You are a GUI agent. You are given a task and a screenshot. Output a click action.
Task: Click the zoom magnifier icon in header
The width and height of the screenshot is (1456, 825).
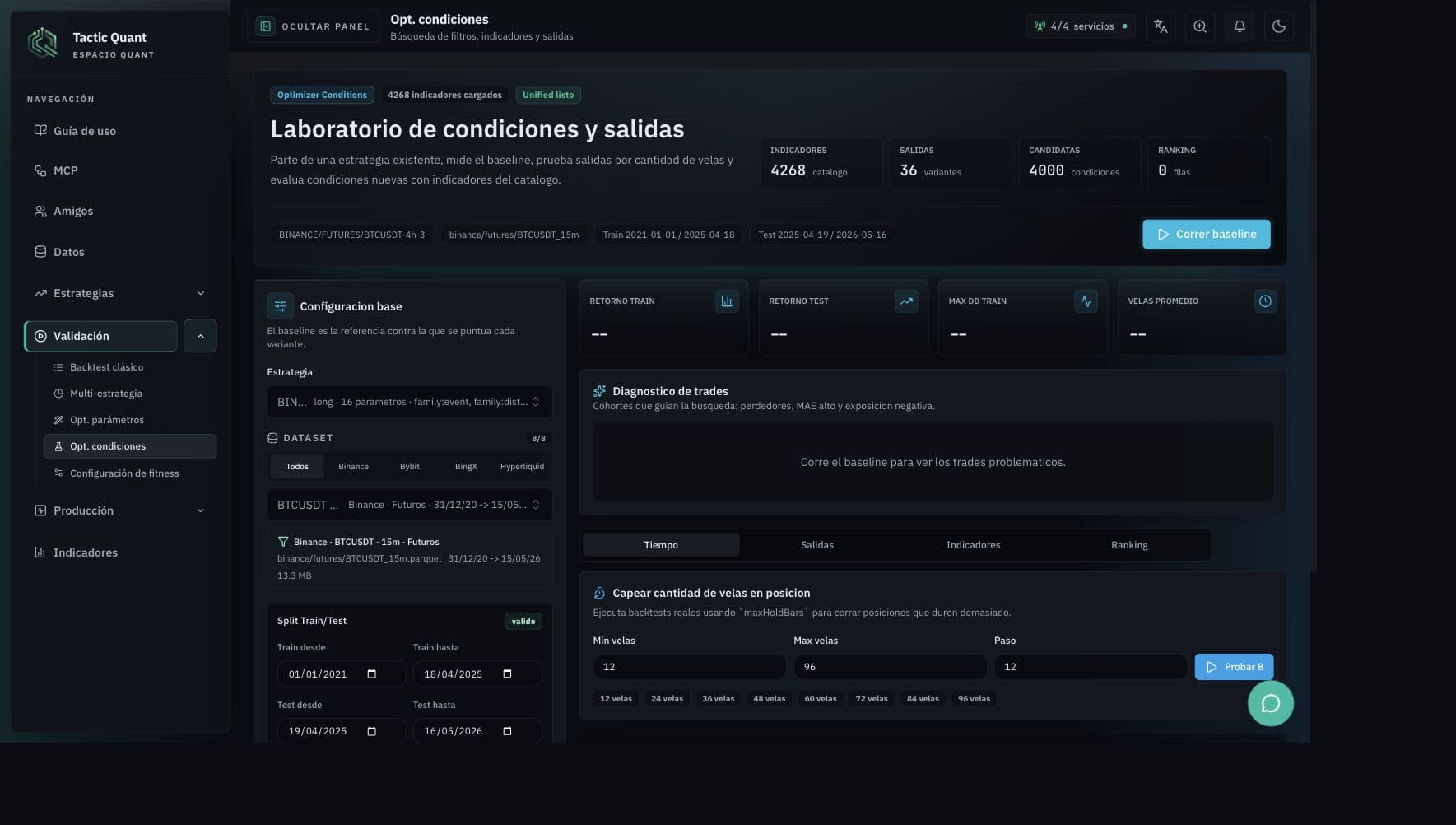pos(1200,26)
